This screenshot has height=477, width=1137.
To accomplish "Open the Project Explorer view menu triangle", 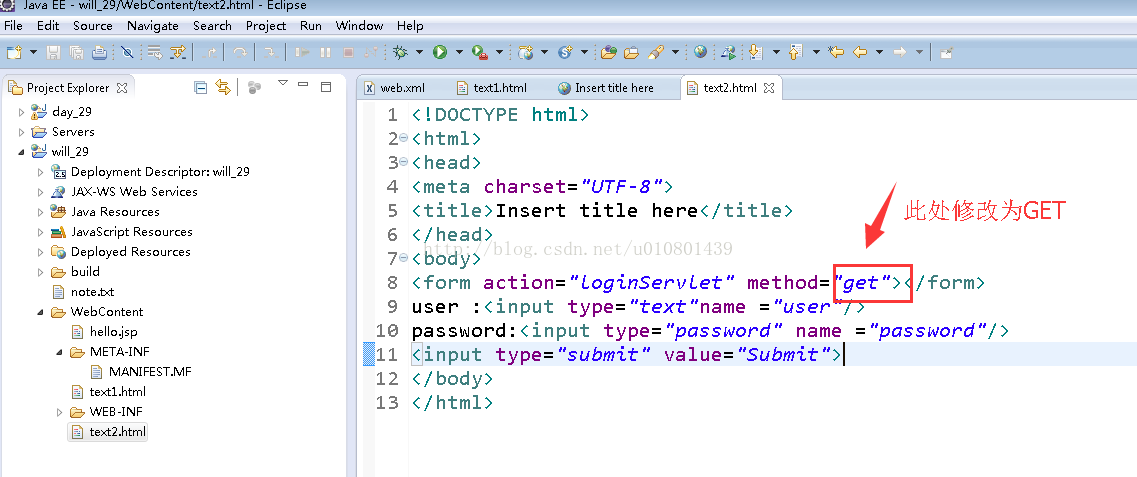I will 284,83.
